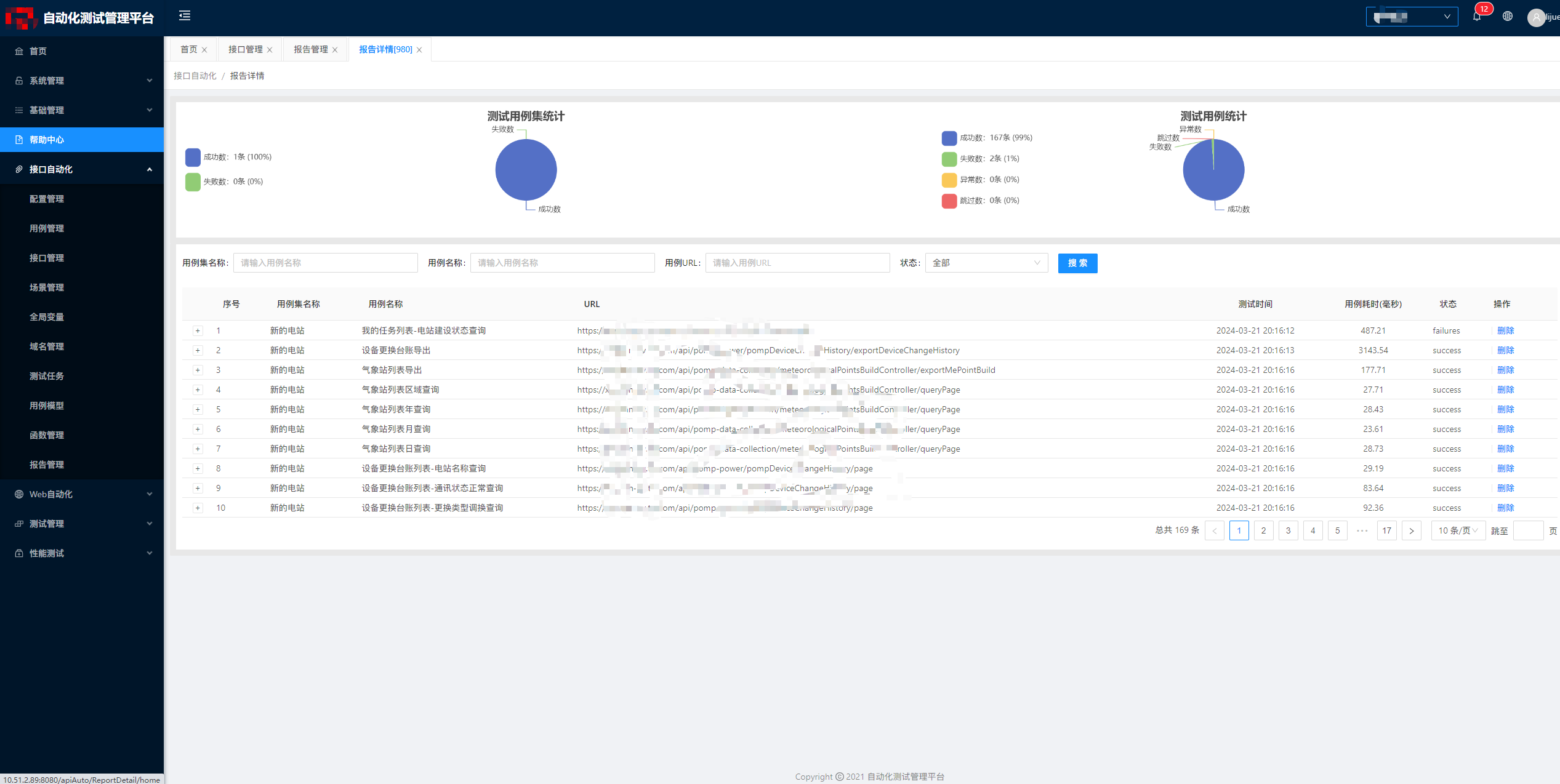Expand the Web自动化 sidebar menu
This screenshot has height=784, width=1560.
click(82, 494)
